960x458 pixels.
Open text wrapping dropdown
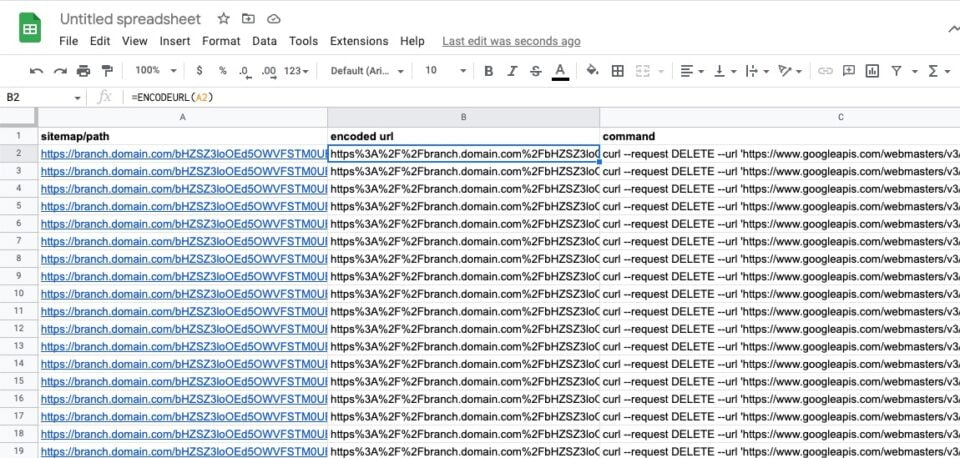point(757,71)
